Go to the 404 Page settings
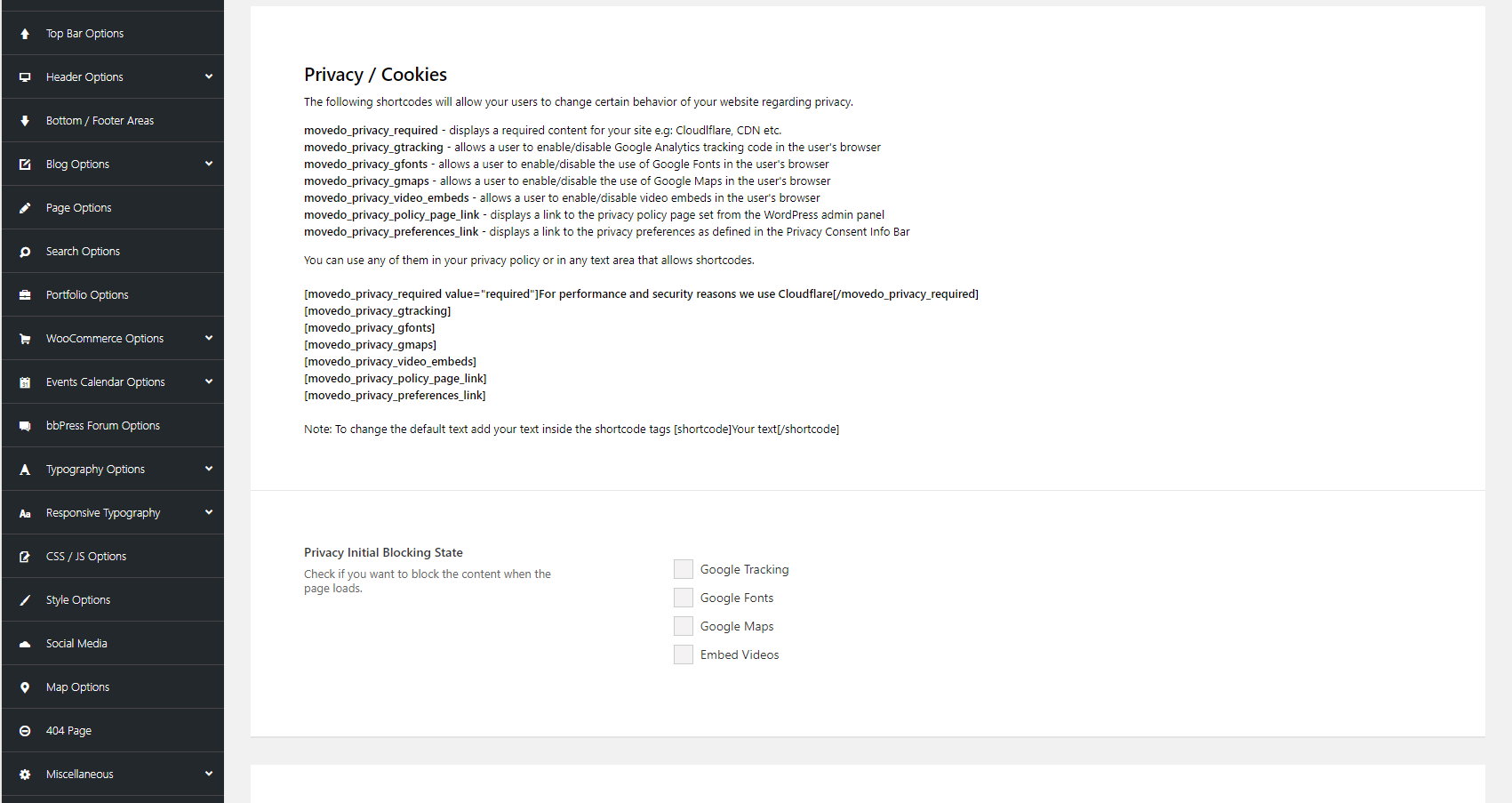 point(68,731)
